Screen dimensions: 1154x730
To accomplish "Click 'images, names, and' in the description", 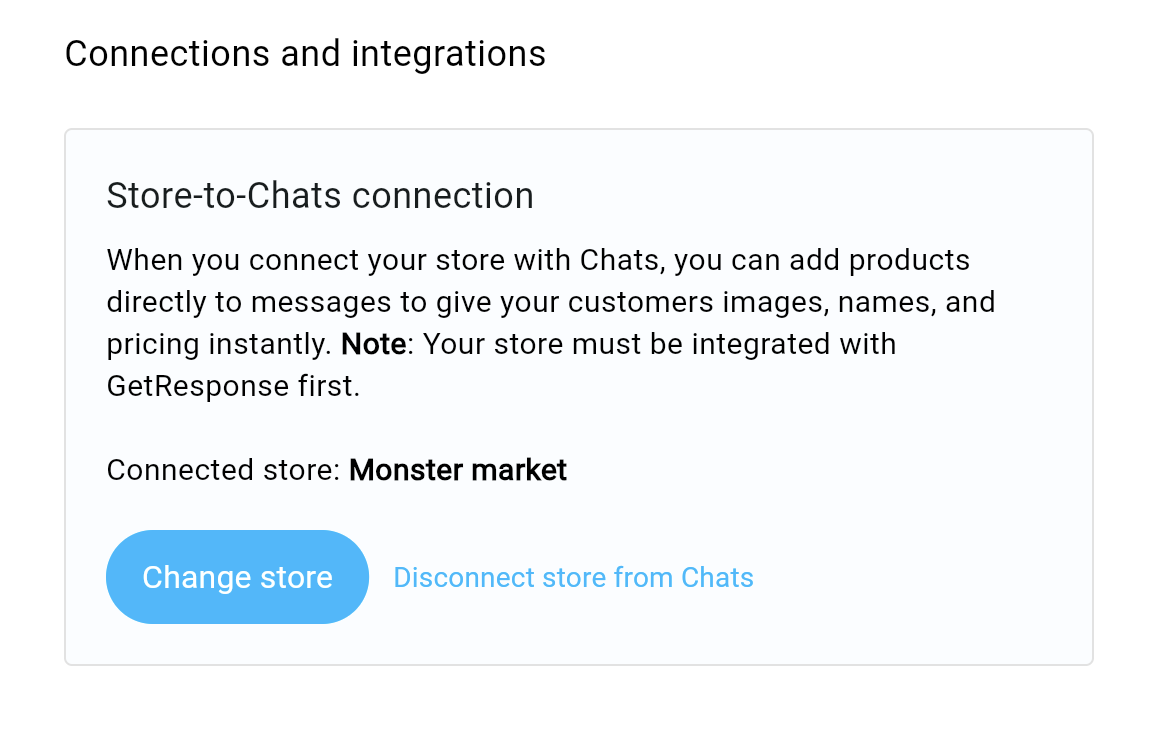I will click(x=871, y=302).
